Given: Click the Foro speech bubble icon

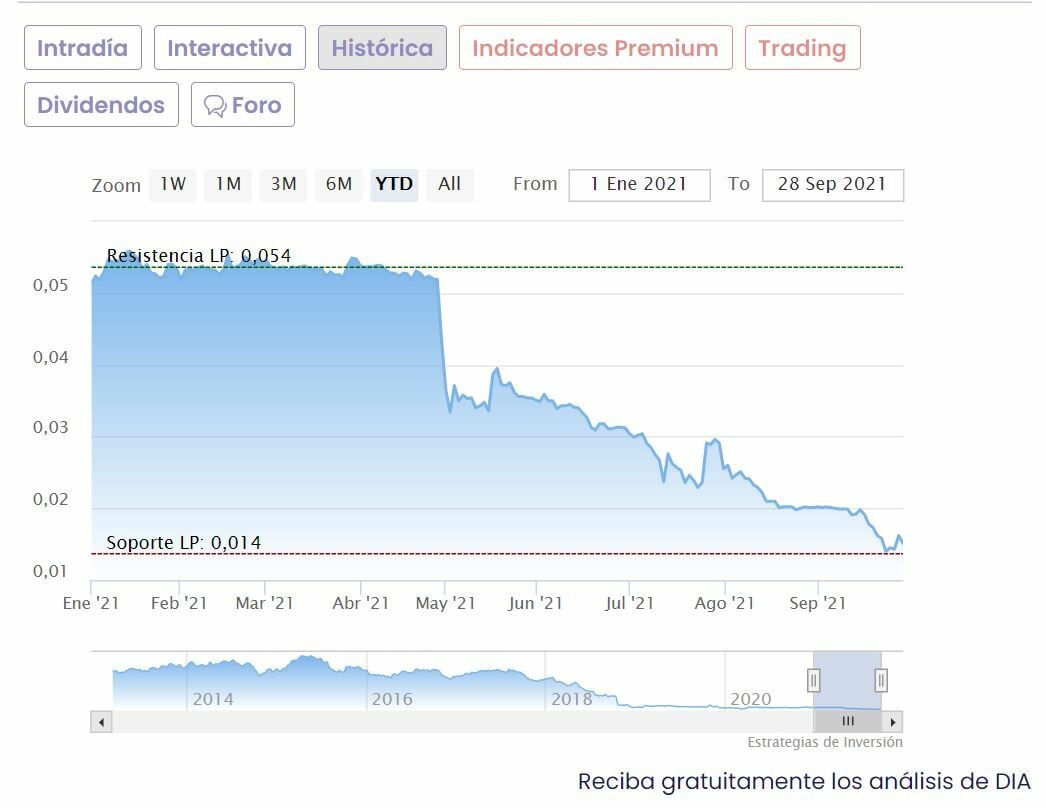Looking at the screenshot, I should tap(214, 106).
